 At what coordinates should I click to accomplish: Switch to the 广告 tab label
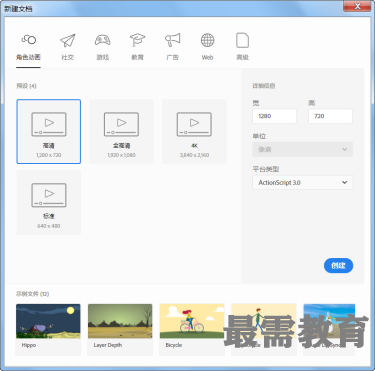173,57
